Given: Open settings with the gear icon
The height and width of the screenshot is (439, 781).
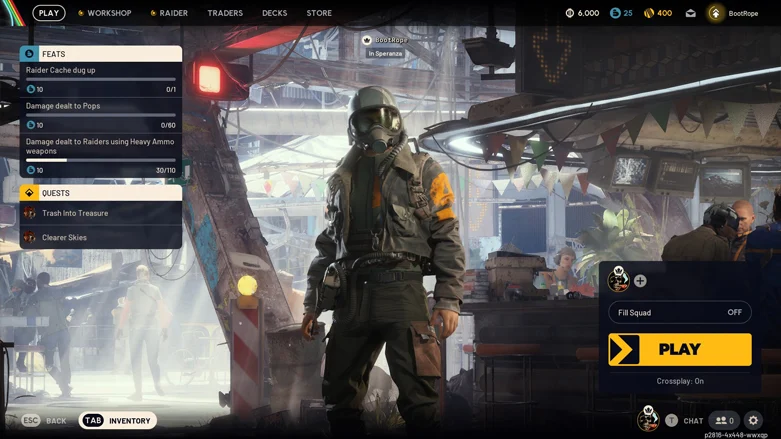Looking at the screenshot, I should (753, 421).
